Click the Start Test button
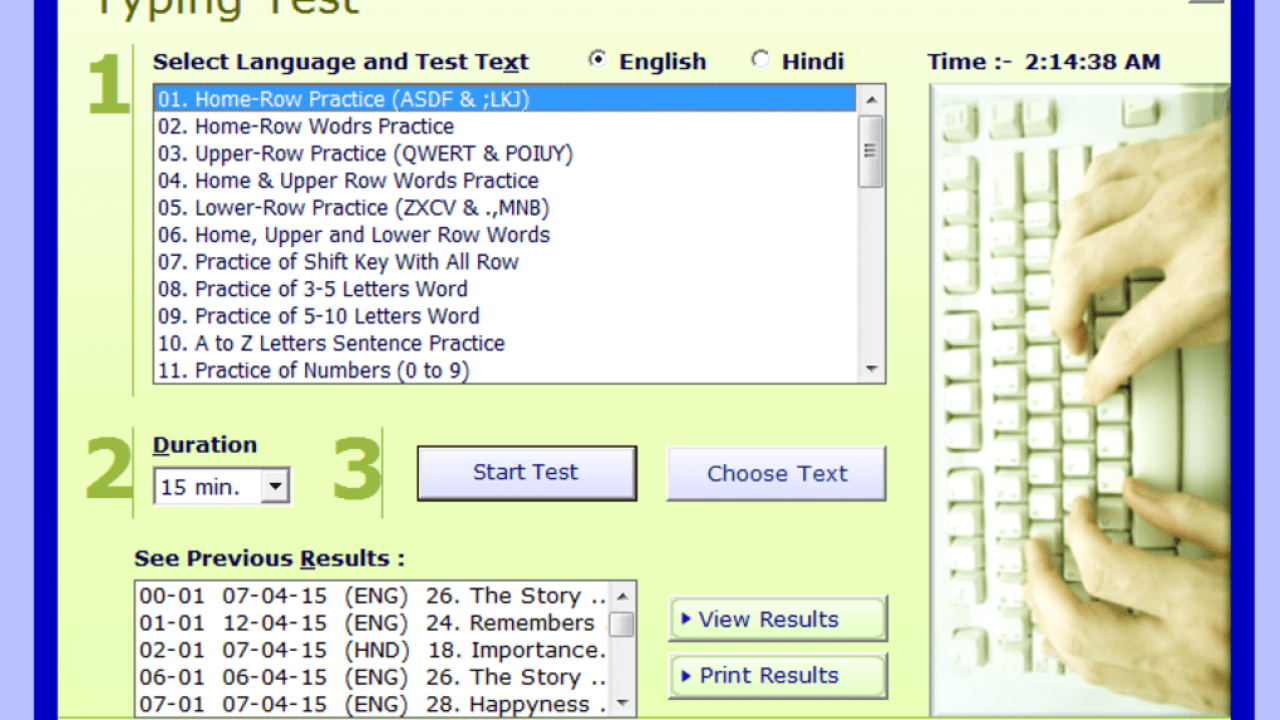 [x=526, y=473]
